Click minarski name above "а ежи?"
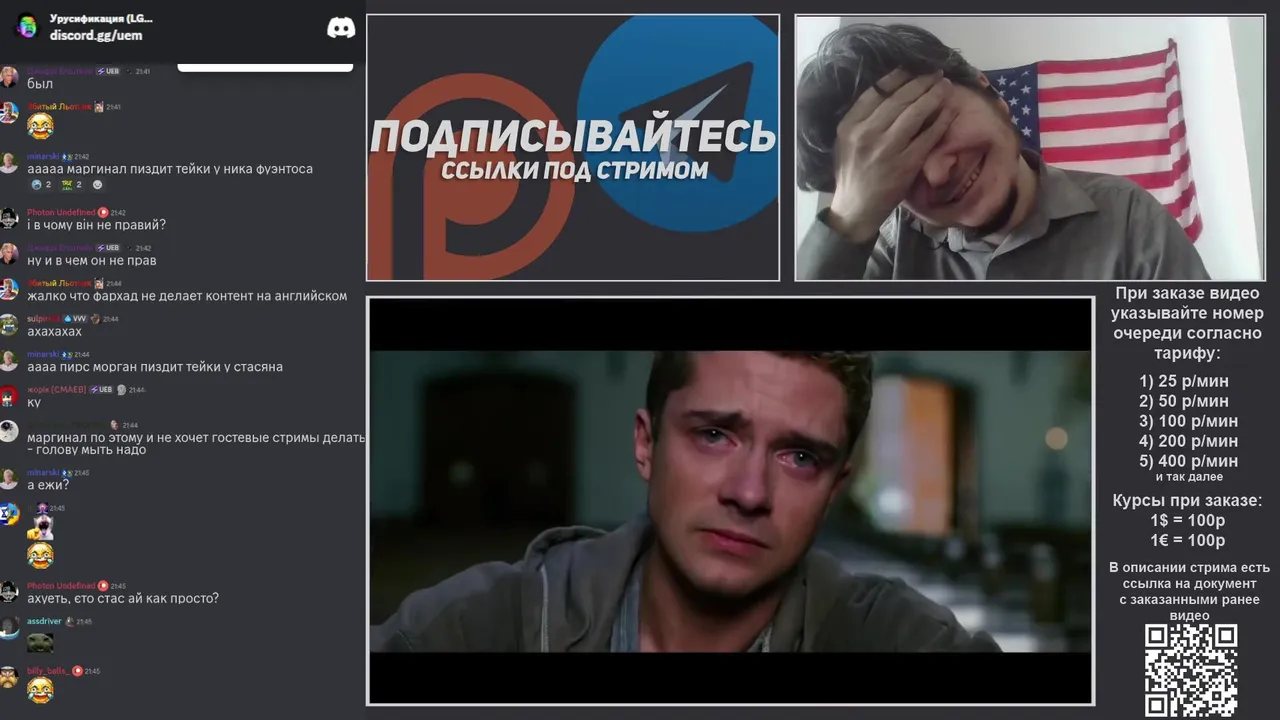 [x=43, y=473]
